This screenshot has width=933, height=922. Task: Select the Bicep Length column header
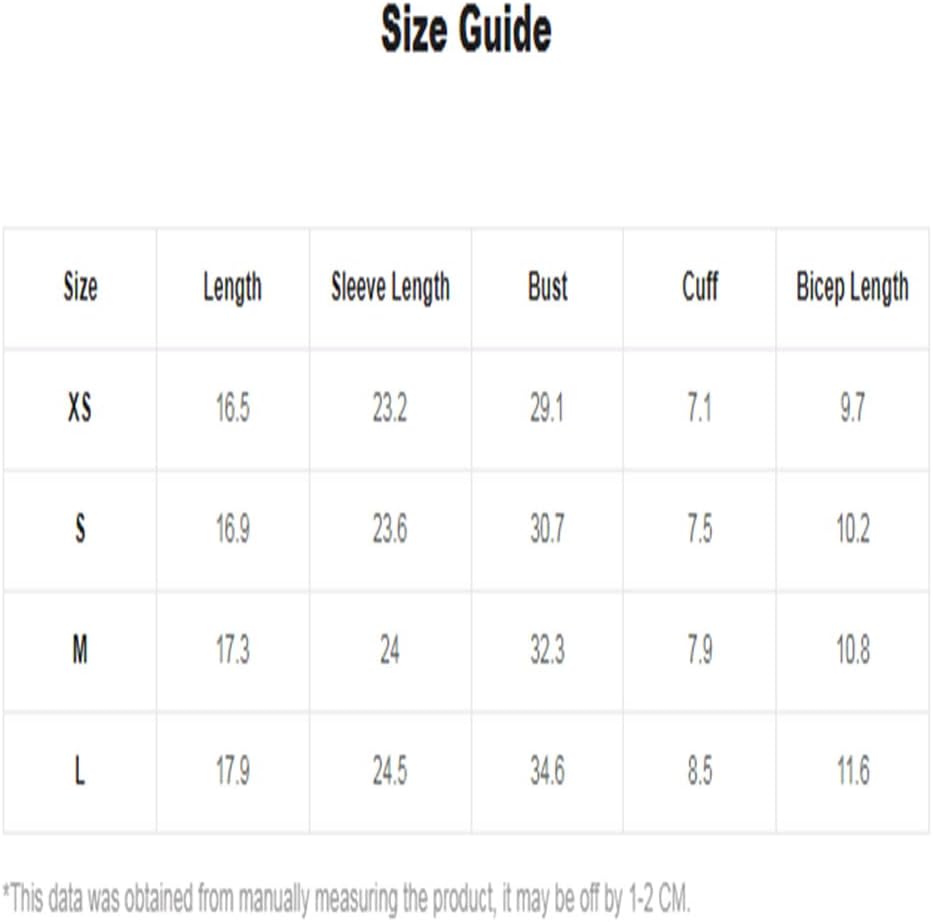click(853, 288)
